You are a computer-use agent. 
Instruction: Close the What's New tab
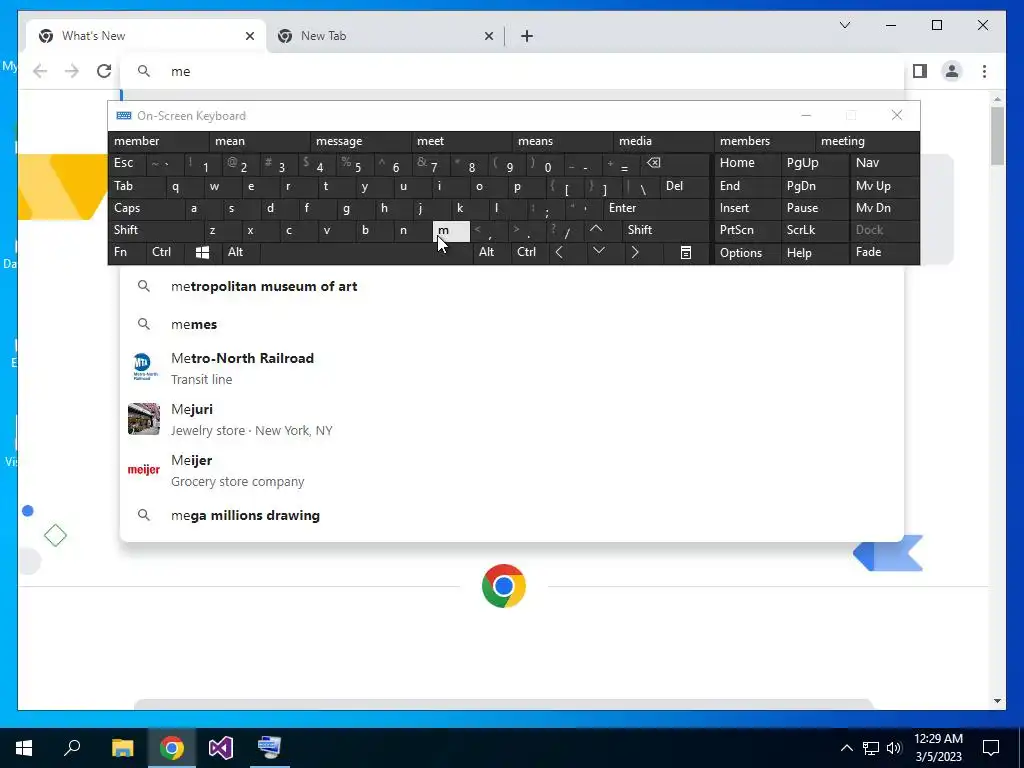click(249, 36)
